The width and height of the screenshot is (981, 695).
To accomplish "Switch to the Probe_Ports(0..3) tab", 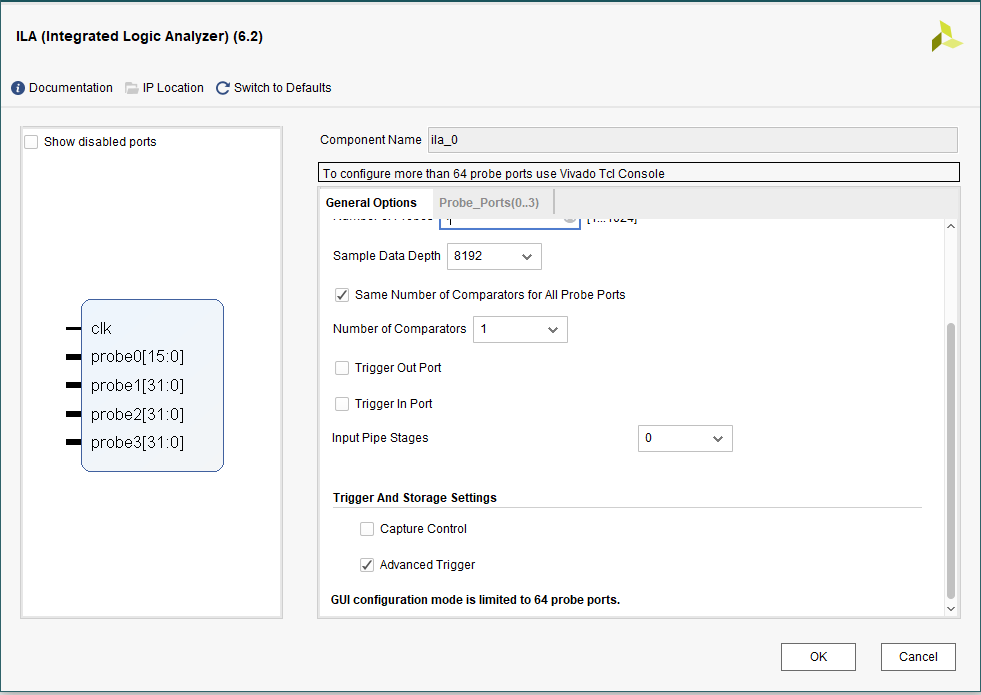I will [x=489, y=203].
